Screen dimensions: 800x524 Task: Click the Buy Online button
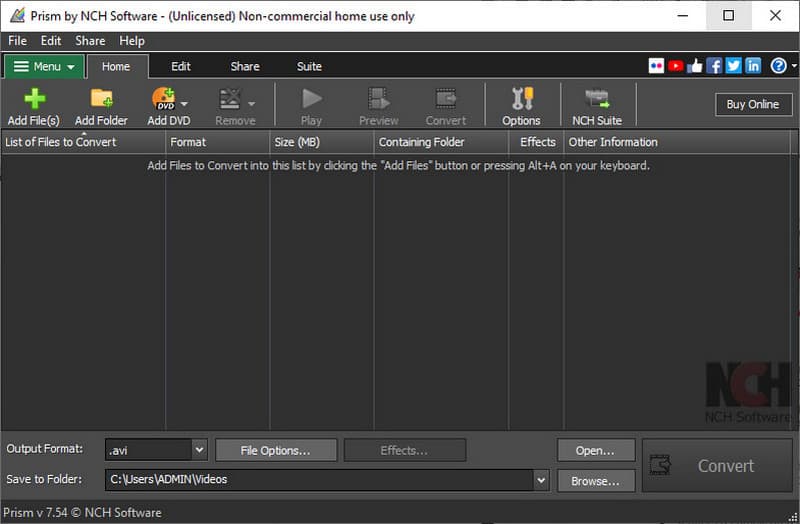click(752, 104)
